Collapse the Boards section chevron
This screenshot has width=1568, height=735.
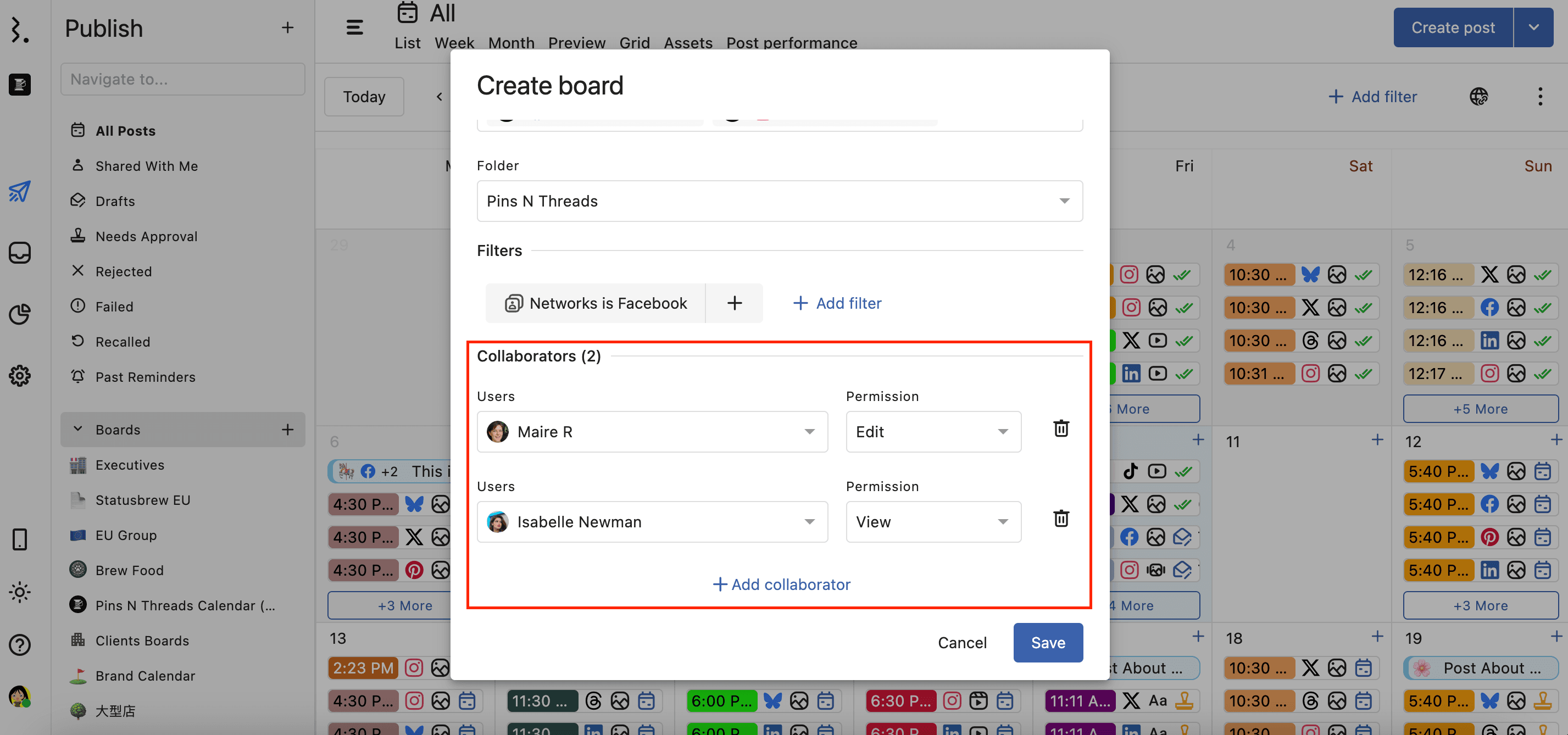78,430
